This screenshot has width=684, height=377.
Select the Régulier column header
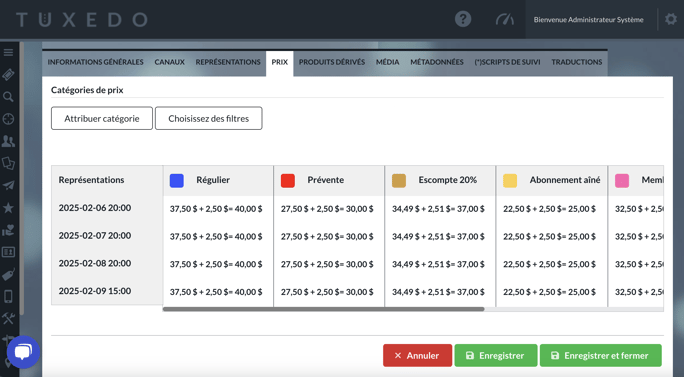point(218,180)
